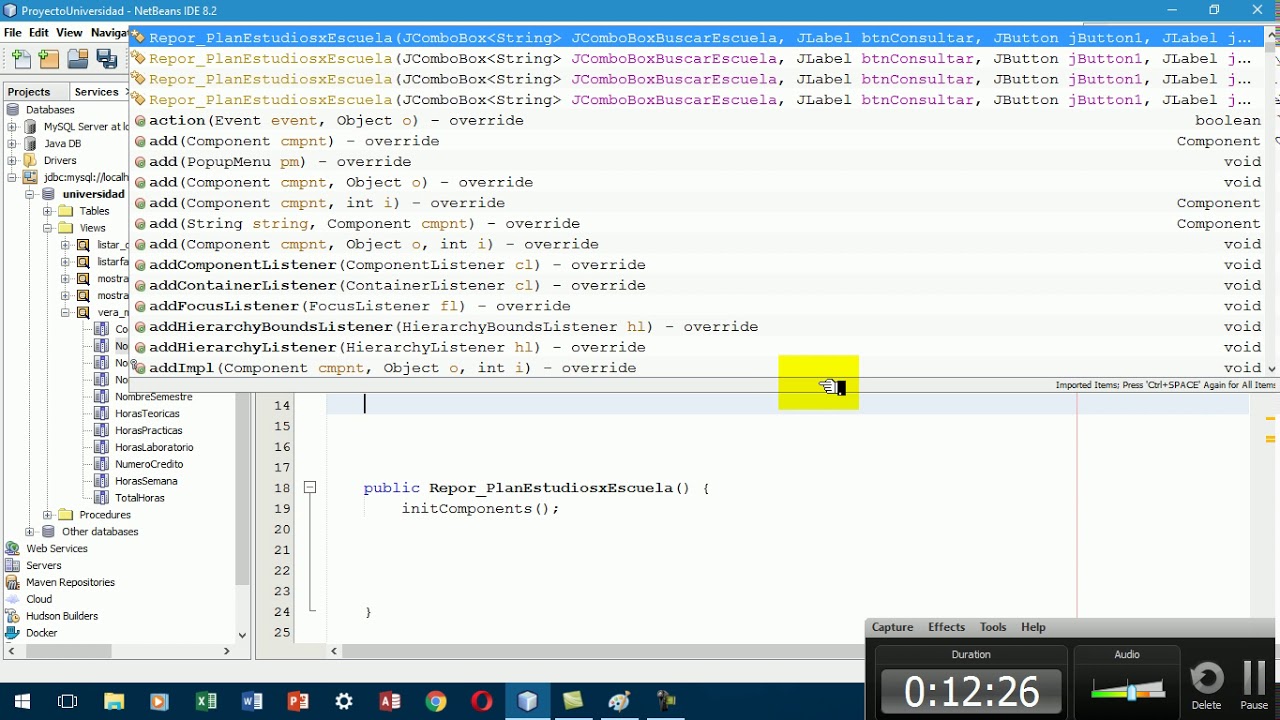The image size is (1280, 720).
Task: Select the HorasSemana column
Action: coord(146,481)
